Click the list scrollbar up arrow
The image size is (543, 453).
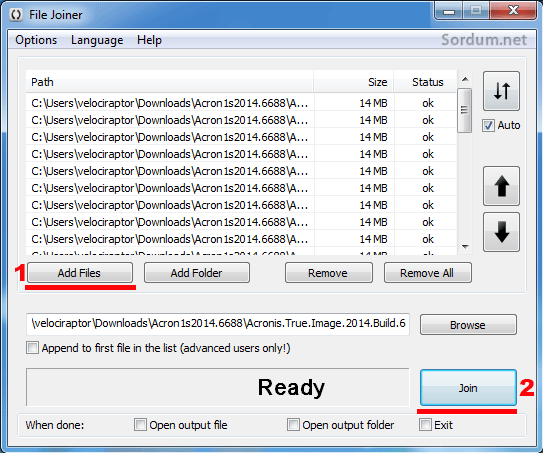click(465, 79)
